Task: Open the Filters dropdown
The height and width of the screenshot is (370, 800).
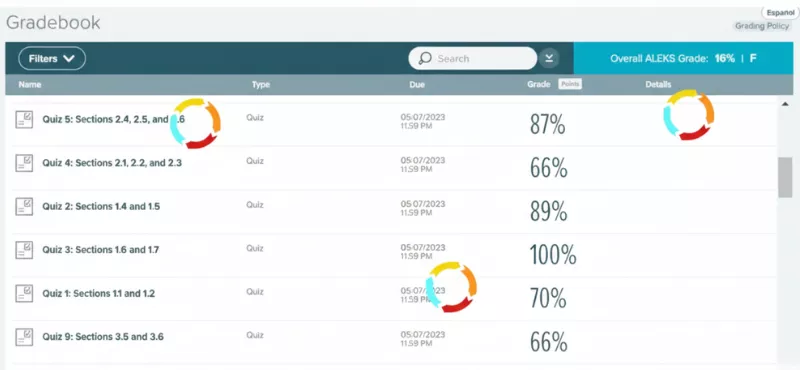Action: 52,59
